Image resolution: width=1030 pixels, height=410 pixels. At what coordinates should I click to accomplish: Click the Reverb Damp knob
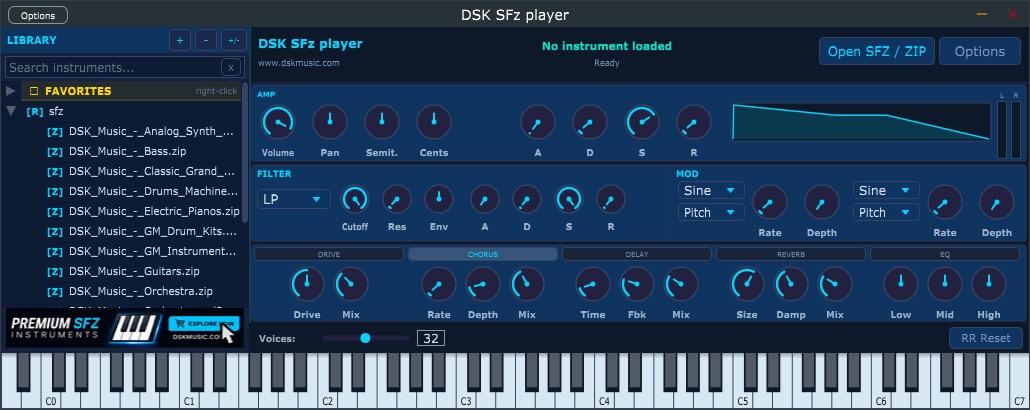coord(791,285)
